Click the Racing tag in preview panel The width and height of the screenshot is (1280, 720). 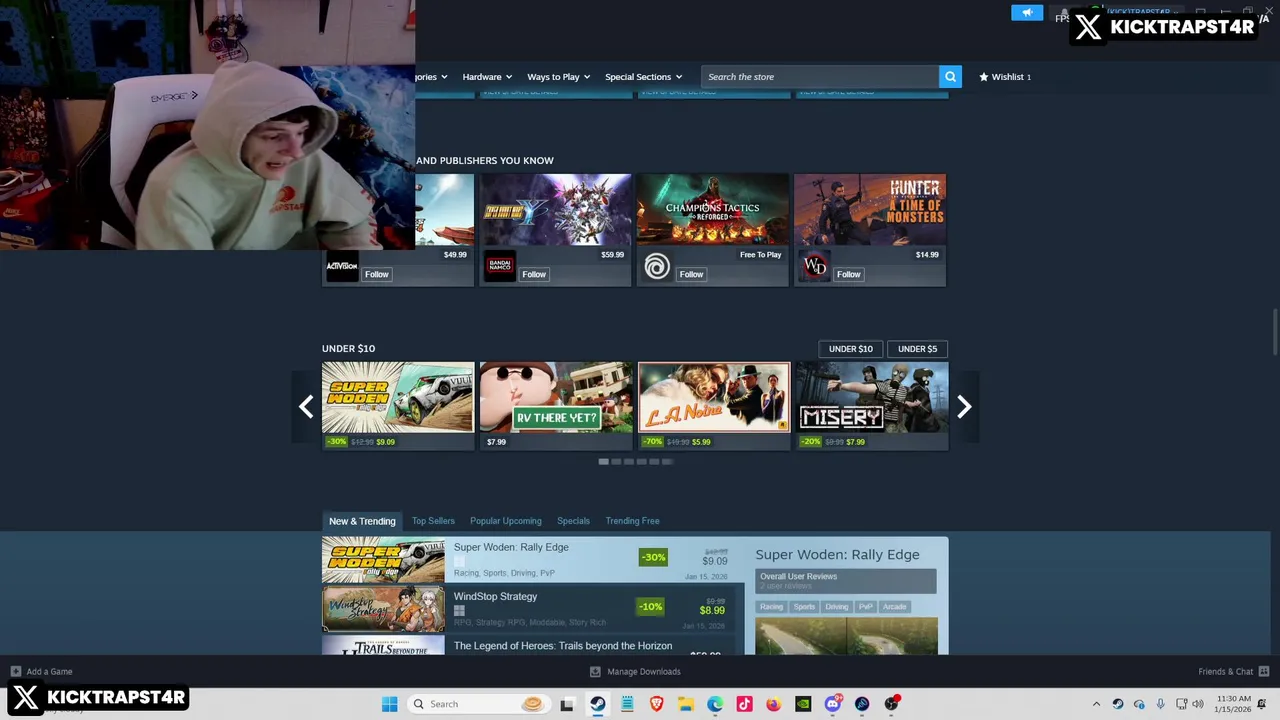tap(771, 607)
